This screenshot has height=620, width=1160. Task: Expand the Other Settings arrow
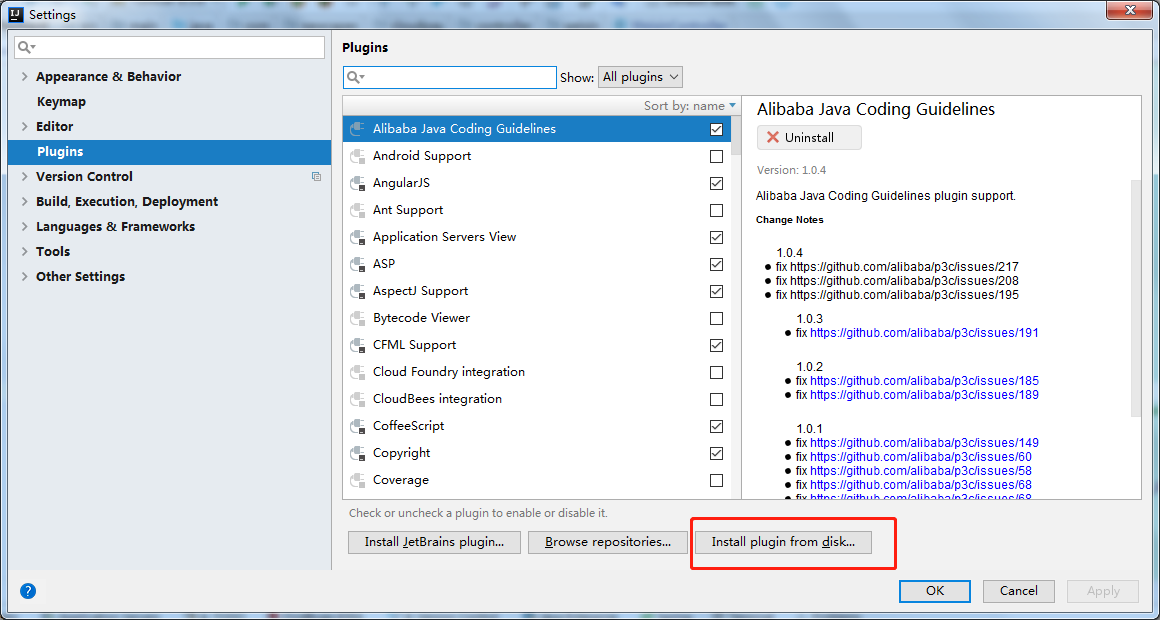coord(24,277)
